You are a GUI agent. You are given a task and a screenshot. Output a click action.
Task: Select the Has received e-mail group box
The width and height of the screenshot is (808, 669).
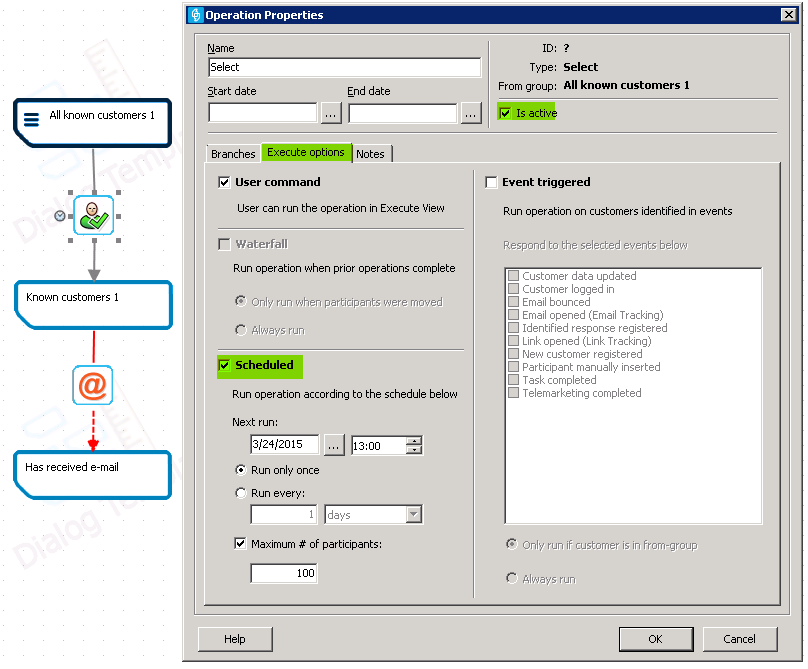93,475
